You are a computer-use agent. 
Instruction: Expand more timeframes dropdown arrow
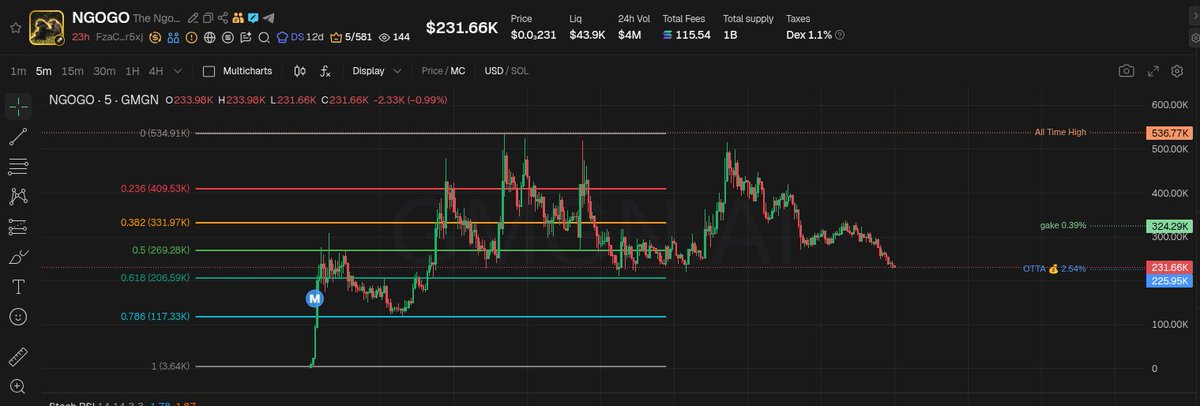coord(178,71)
